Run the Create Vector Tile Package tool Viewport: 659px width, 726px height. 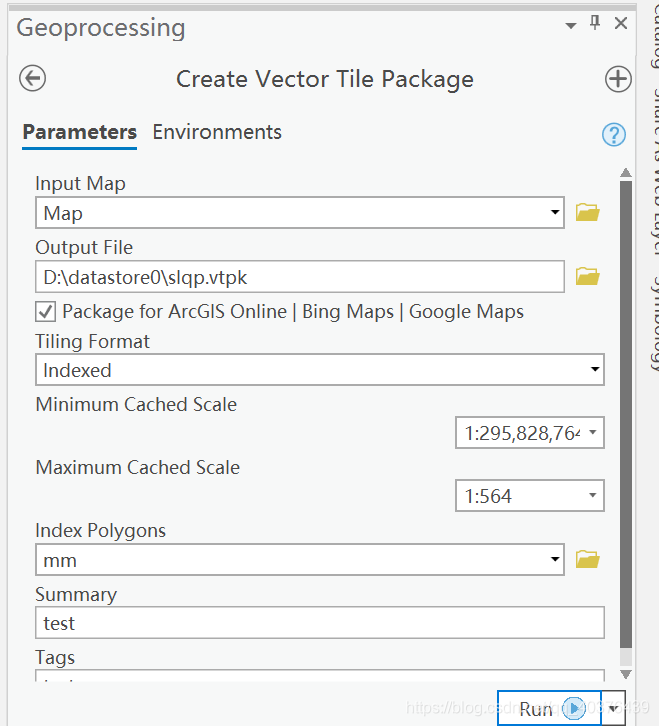[548, 708]
